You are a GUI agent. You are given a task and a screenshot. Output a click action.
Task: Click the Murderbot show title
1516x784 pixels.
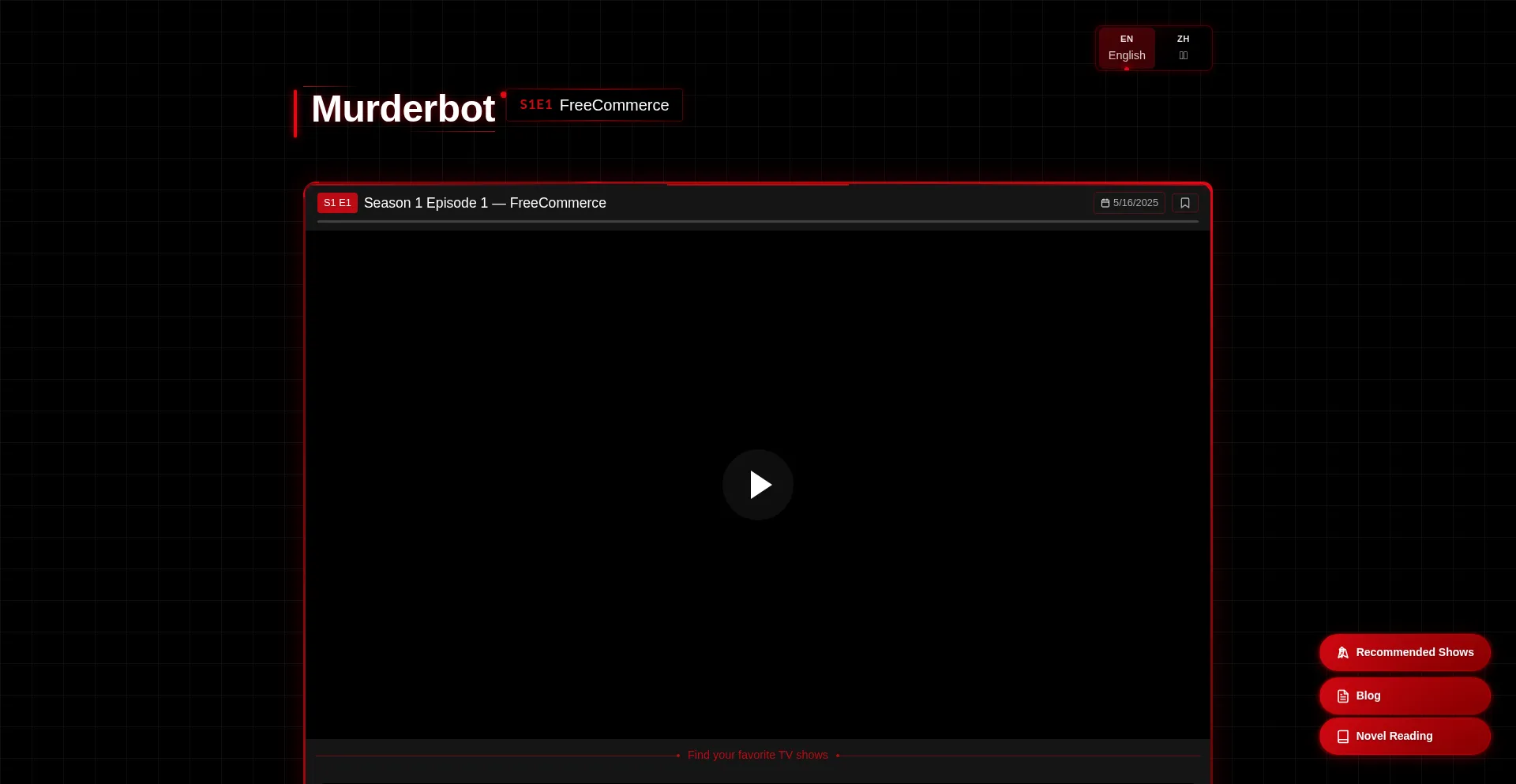[403, 109]
